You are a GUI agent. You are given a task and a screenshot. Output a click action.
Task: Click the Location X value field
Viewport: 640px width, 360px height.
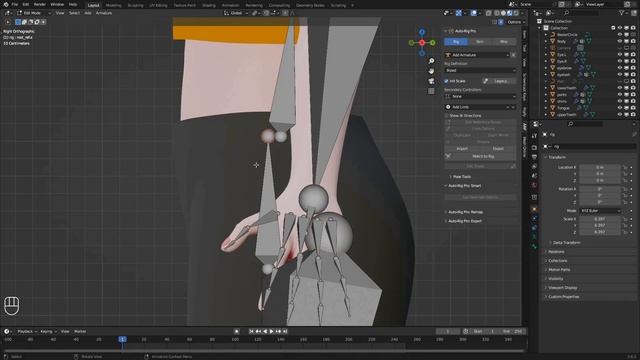pos(600,167)
